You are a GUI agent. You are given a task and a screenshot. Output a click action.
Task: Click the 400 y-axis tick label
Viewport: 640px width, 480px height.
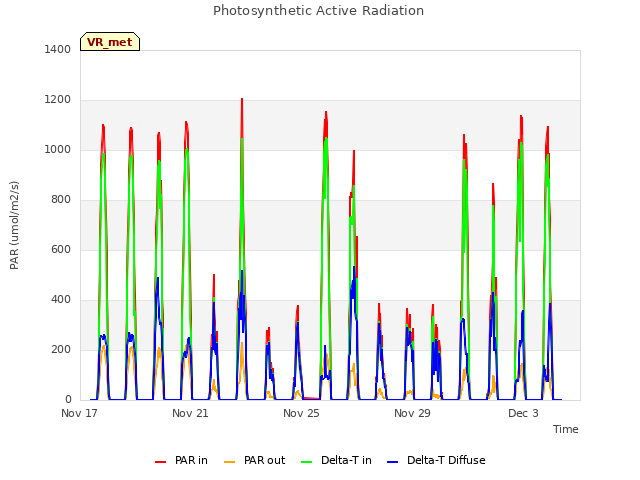point(61,300)
